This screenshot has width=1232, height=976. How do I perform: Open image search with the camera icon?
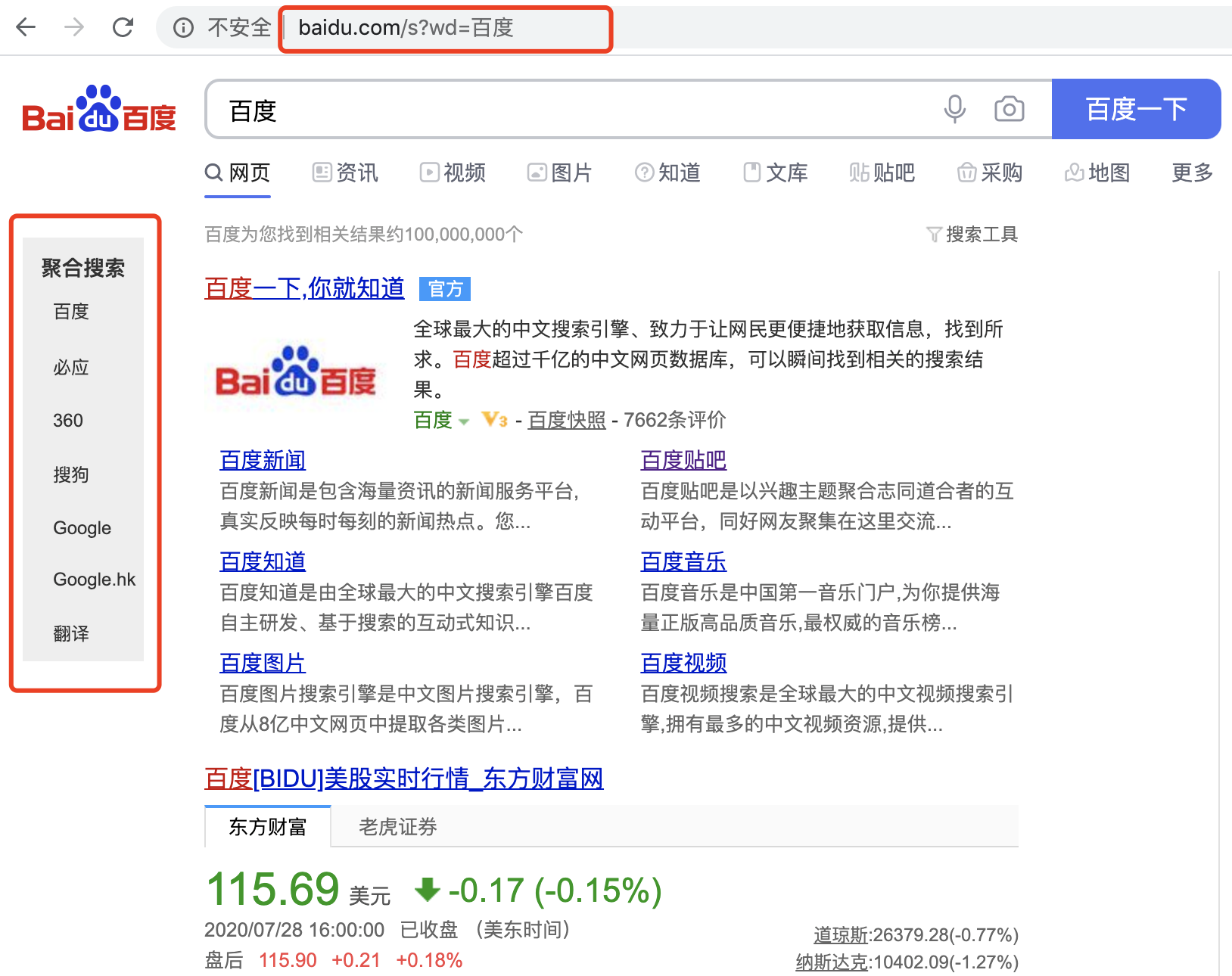[1010, 109]
